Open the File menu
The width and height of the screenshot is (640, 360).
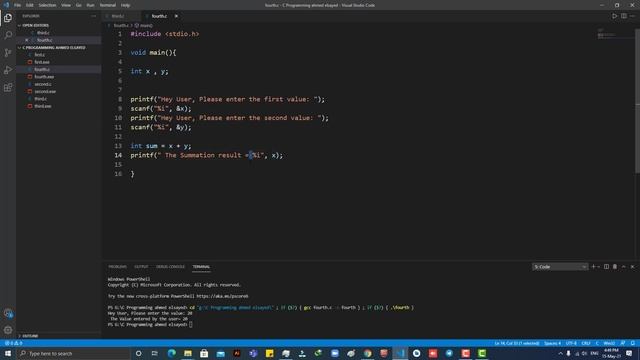click(x=17, y=5)
